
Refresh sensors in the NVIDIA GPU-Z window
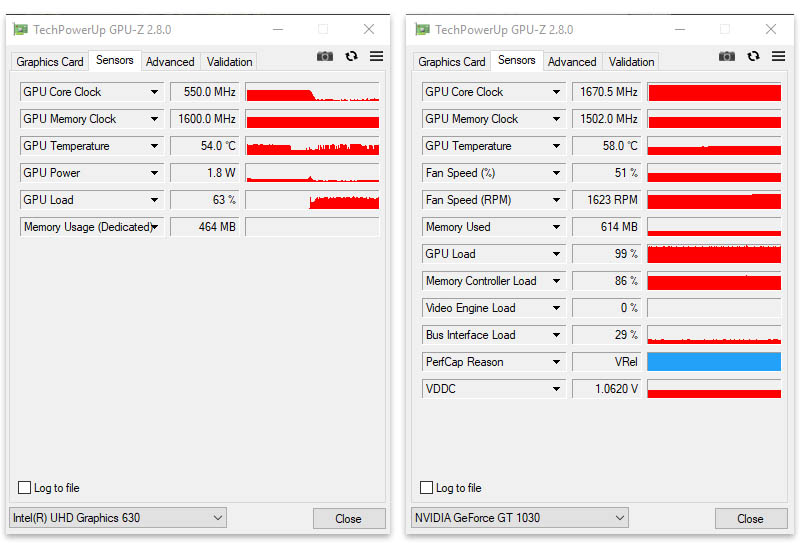[753, 56]
